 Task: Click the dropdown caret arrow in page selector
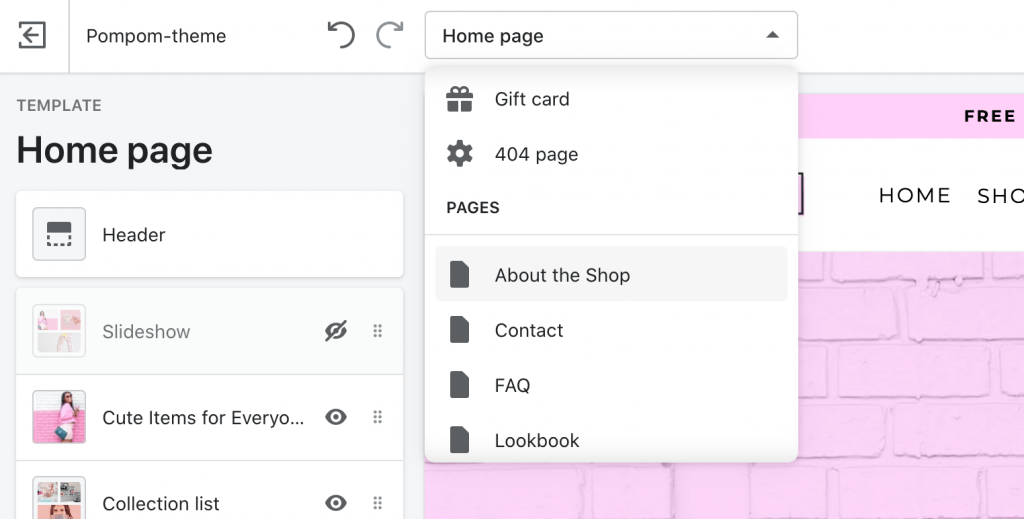pyautogui.click(x=773, y=35)
